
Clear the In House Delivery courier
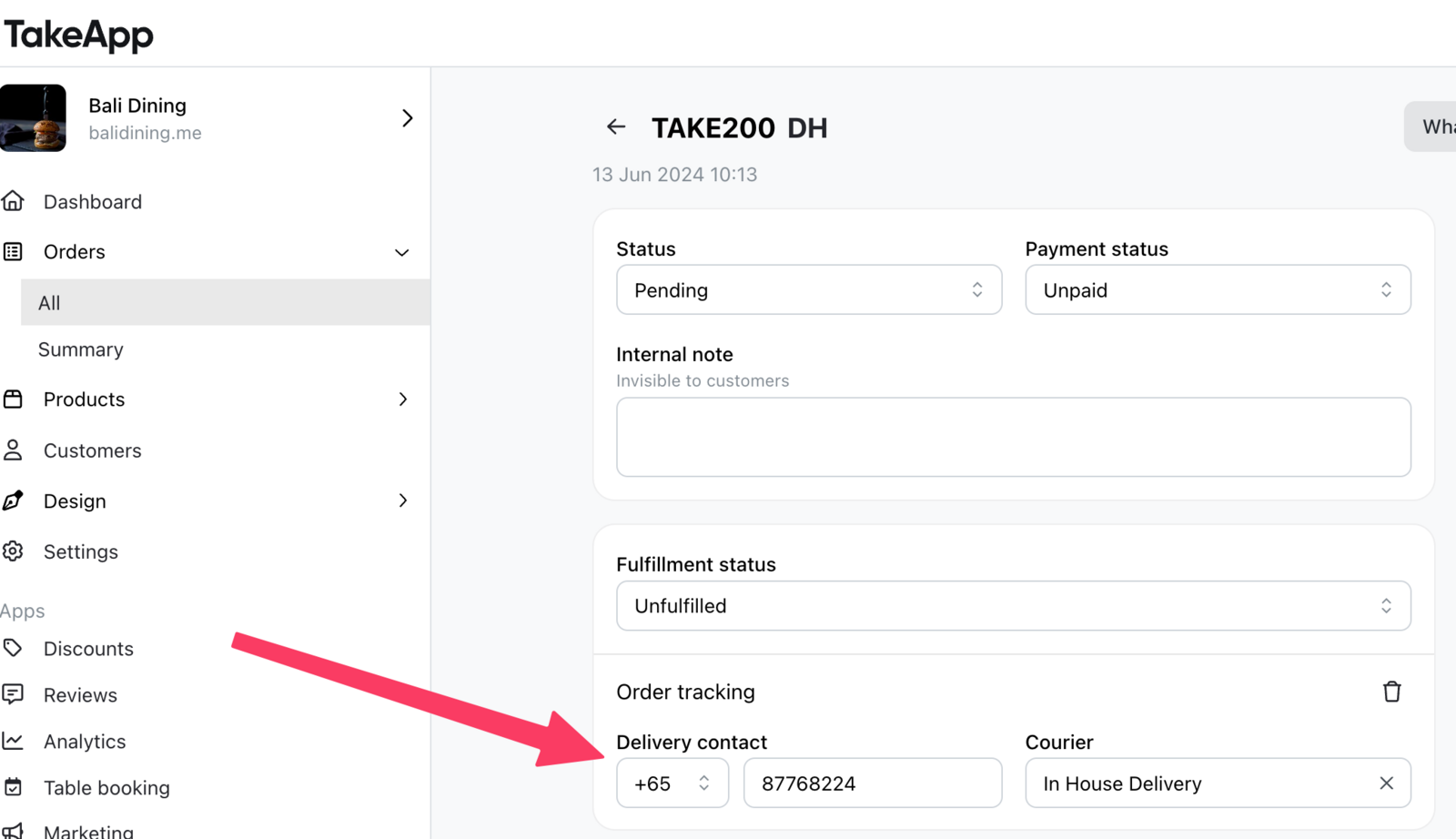point(1386,783)
